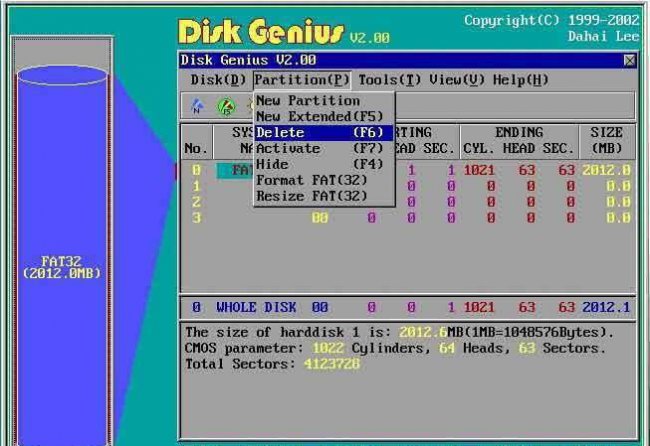Image resolution: width=650 pixels, height=446 pixels.
Task: Click the 2012.1 whole disk size value
Action: coord(606,307)
